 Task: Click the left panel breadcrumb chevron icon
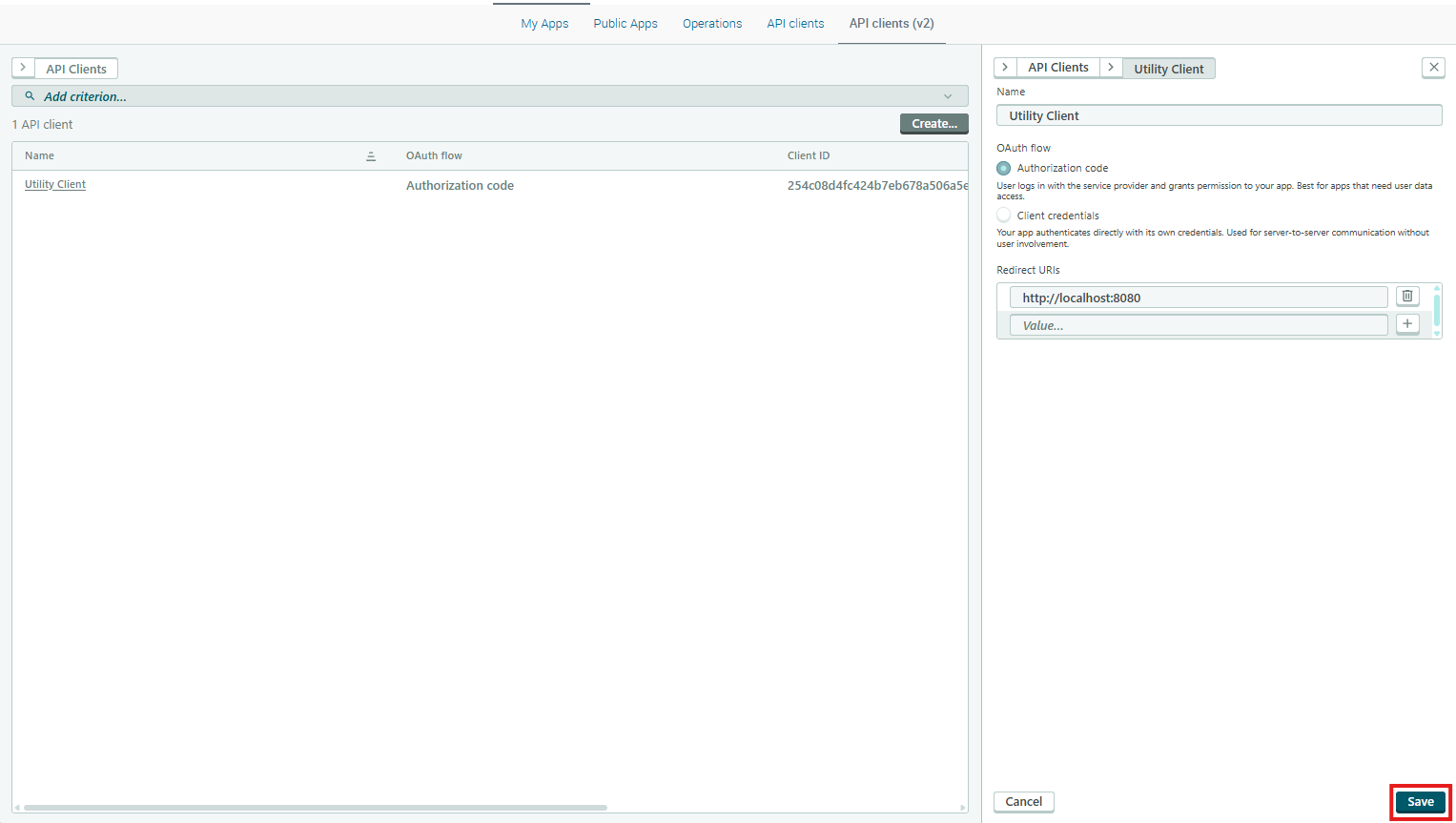tap(23, 69)
